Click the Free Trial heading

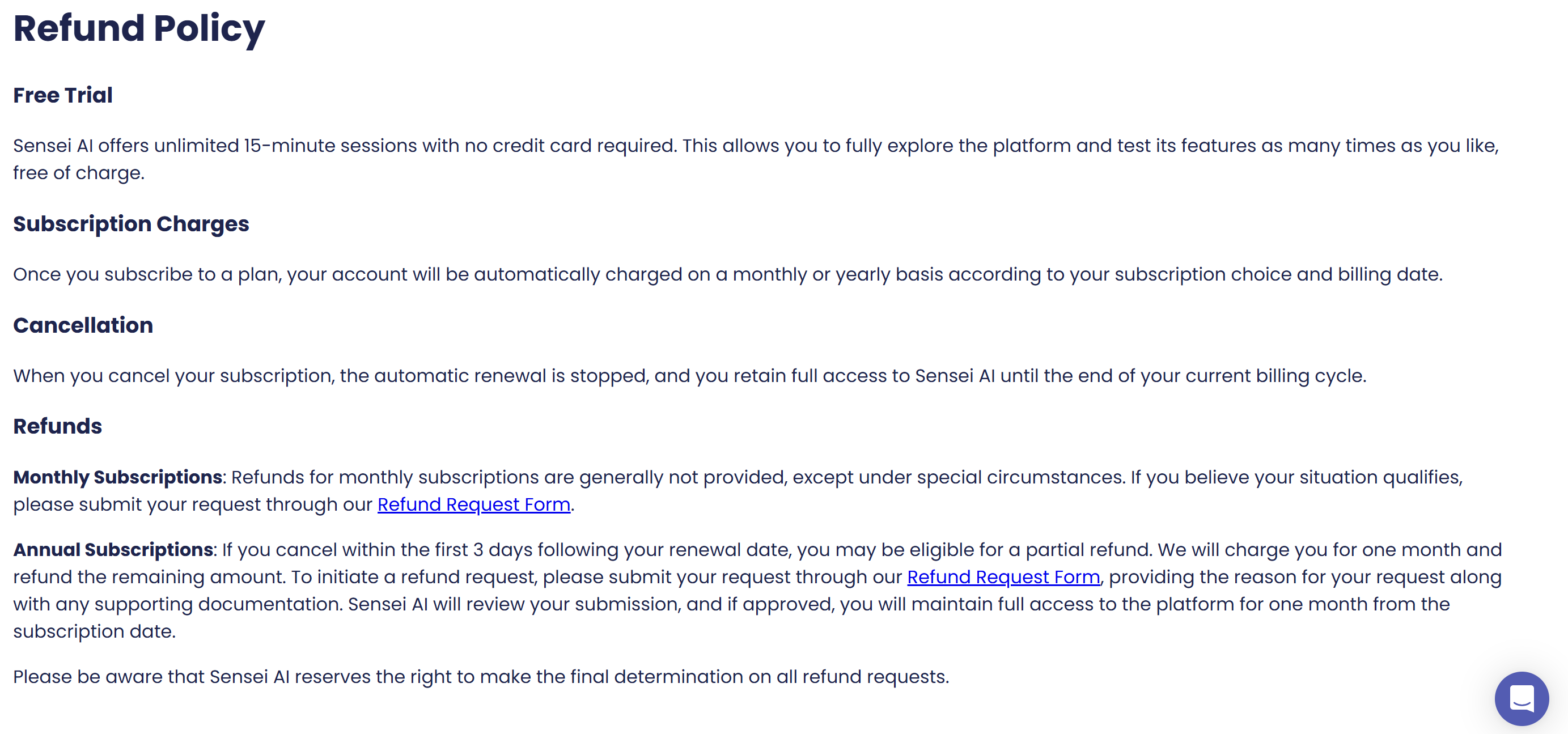coord(63,96)
